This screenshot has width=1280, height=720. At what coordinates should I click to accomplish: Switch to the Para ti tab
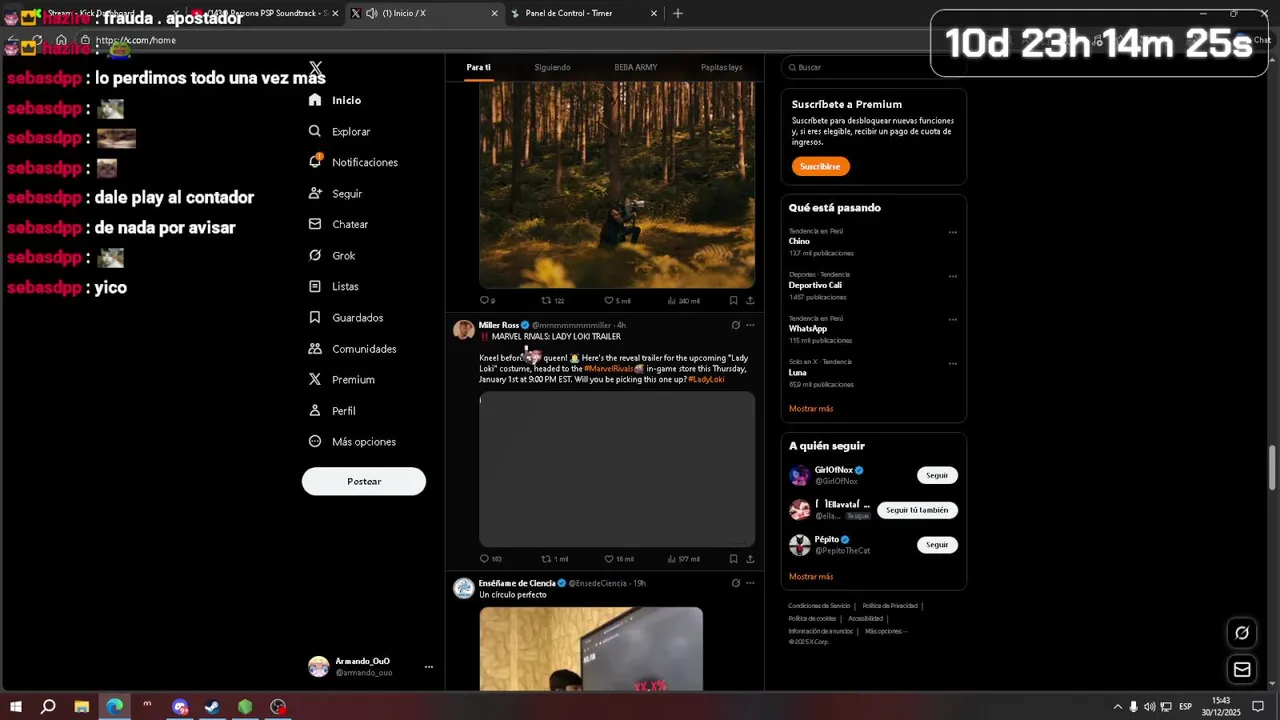pyautogui.click(x=478, y=67)
